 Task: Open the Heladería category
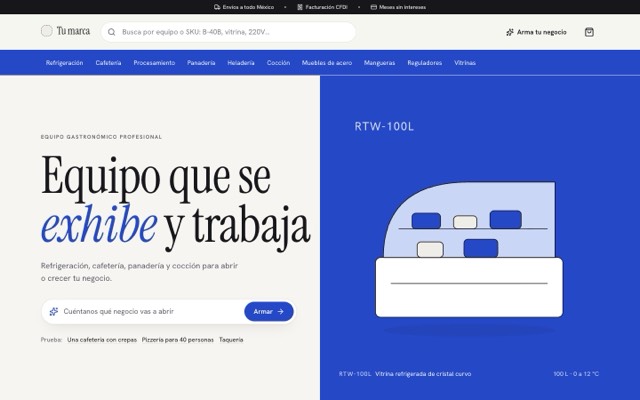click(241, 63)
